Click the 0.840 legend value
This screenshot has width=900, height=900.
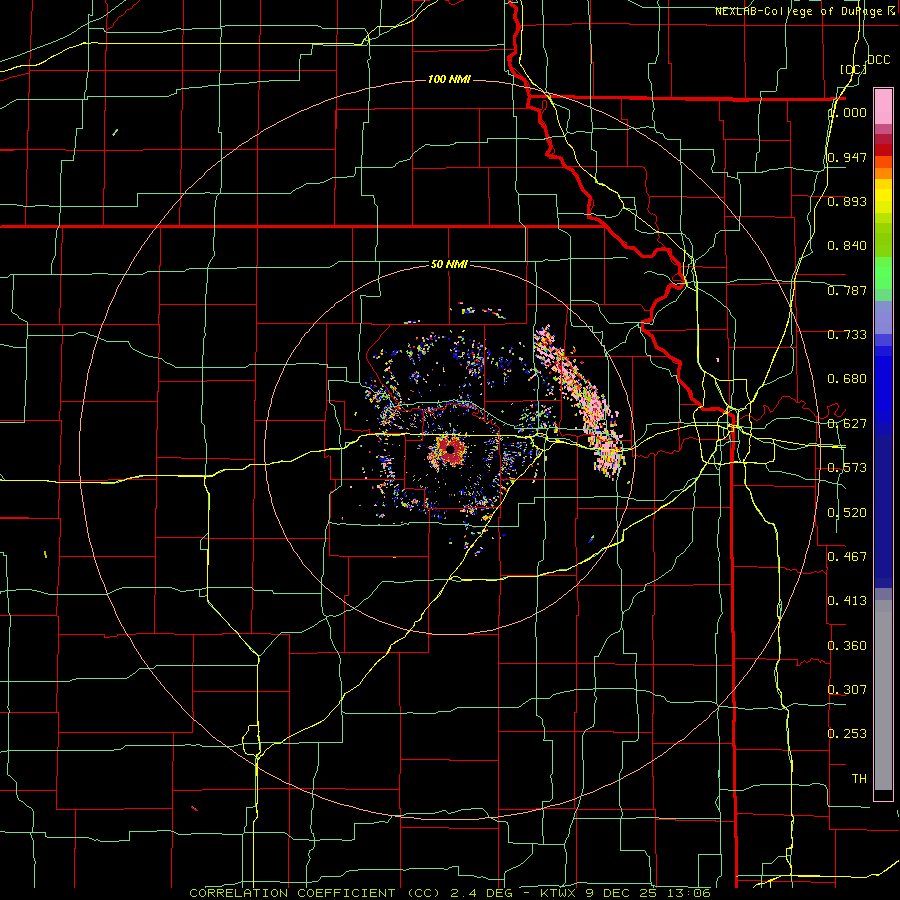847,246
